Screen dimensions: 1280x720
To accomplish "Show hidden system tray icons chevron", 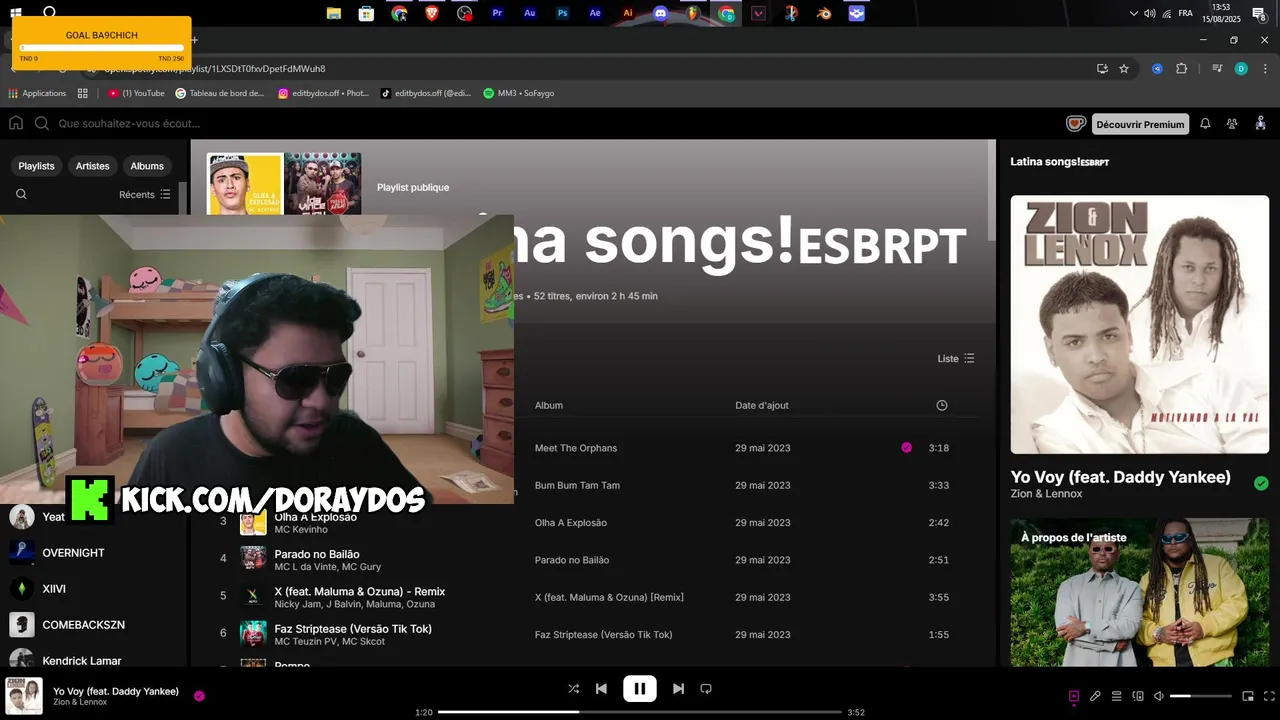I will click(x=1133, y=13).
